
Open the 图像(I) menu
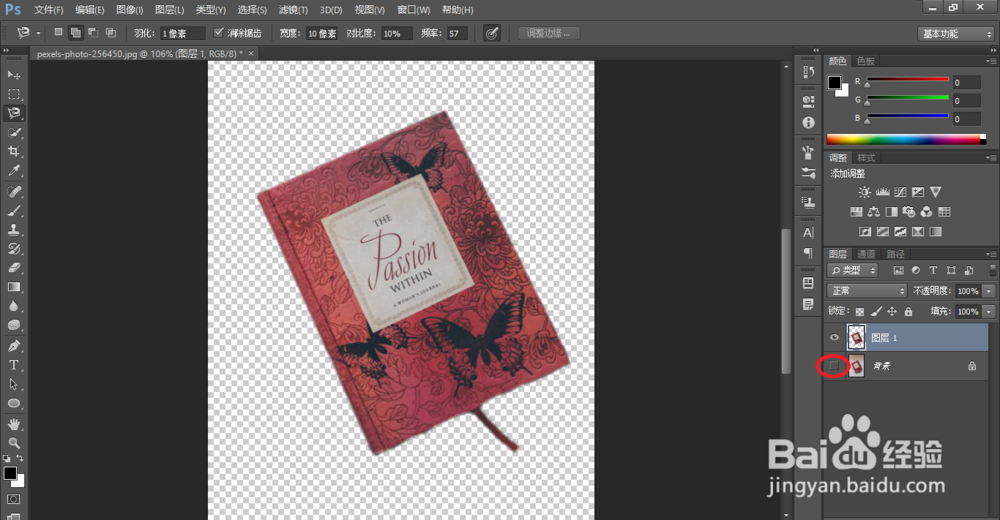point(129,10)
